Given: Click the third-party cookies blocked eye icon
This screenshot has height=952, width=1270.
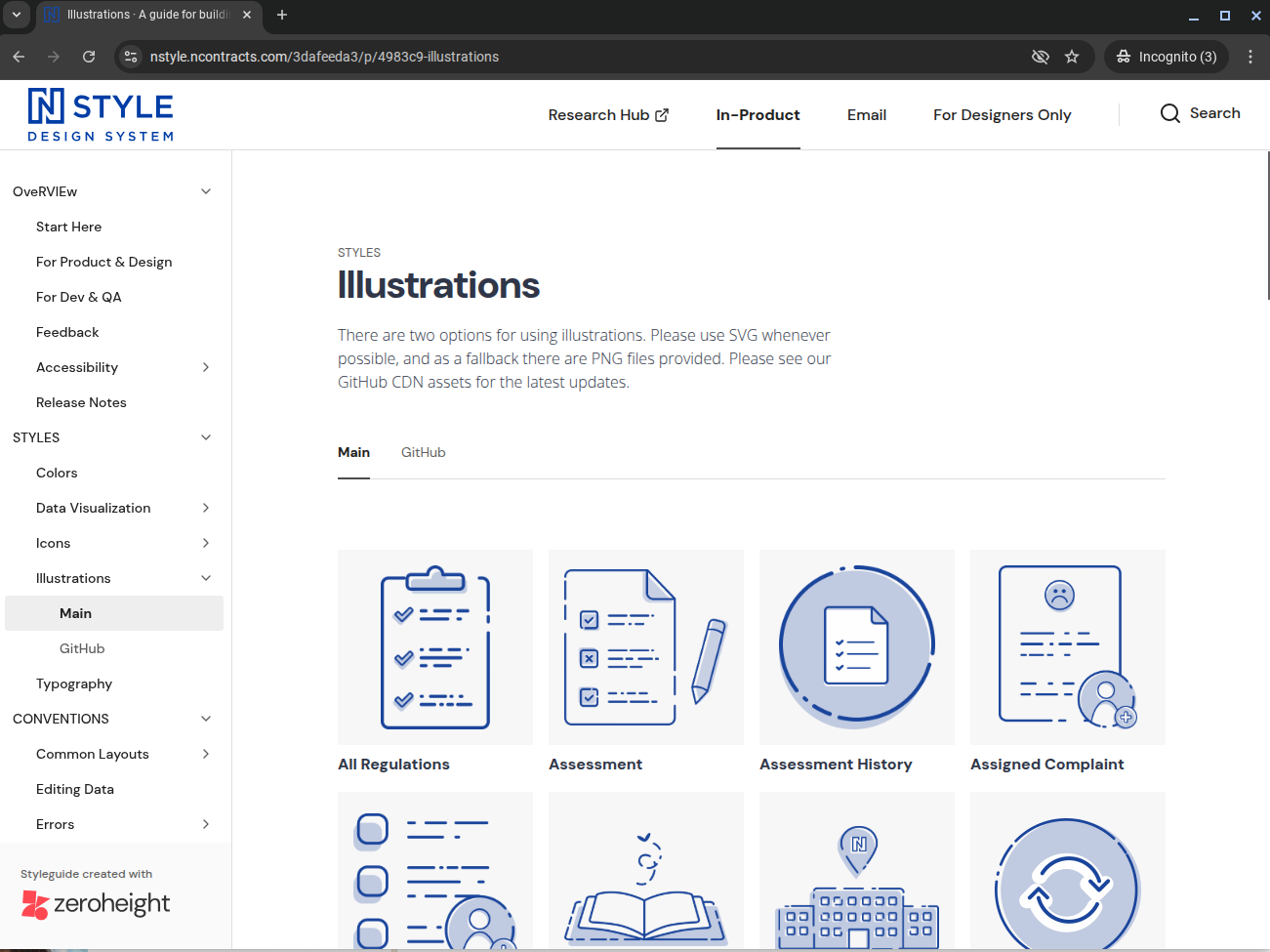Looking at the screenshot, I should (x=1040, y=57).
